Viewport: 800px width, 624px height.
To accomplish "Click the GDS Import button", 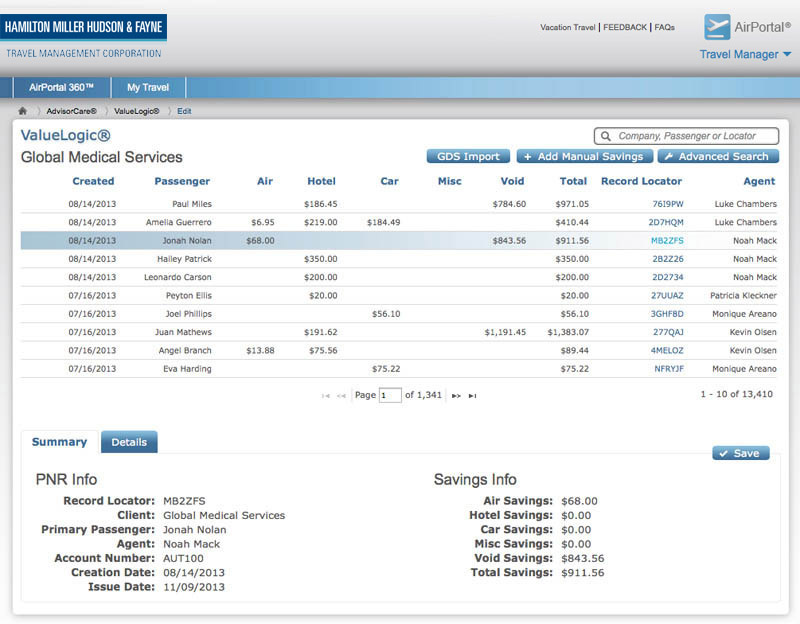I will (468, 157).
